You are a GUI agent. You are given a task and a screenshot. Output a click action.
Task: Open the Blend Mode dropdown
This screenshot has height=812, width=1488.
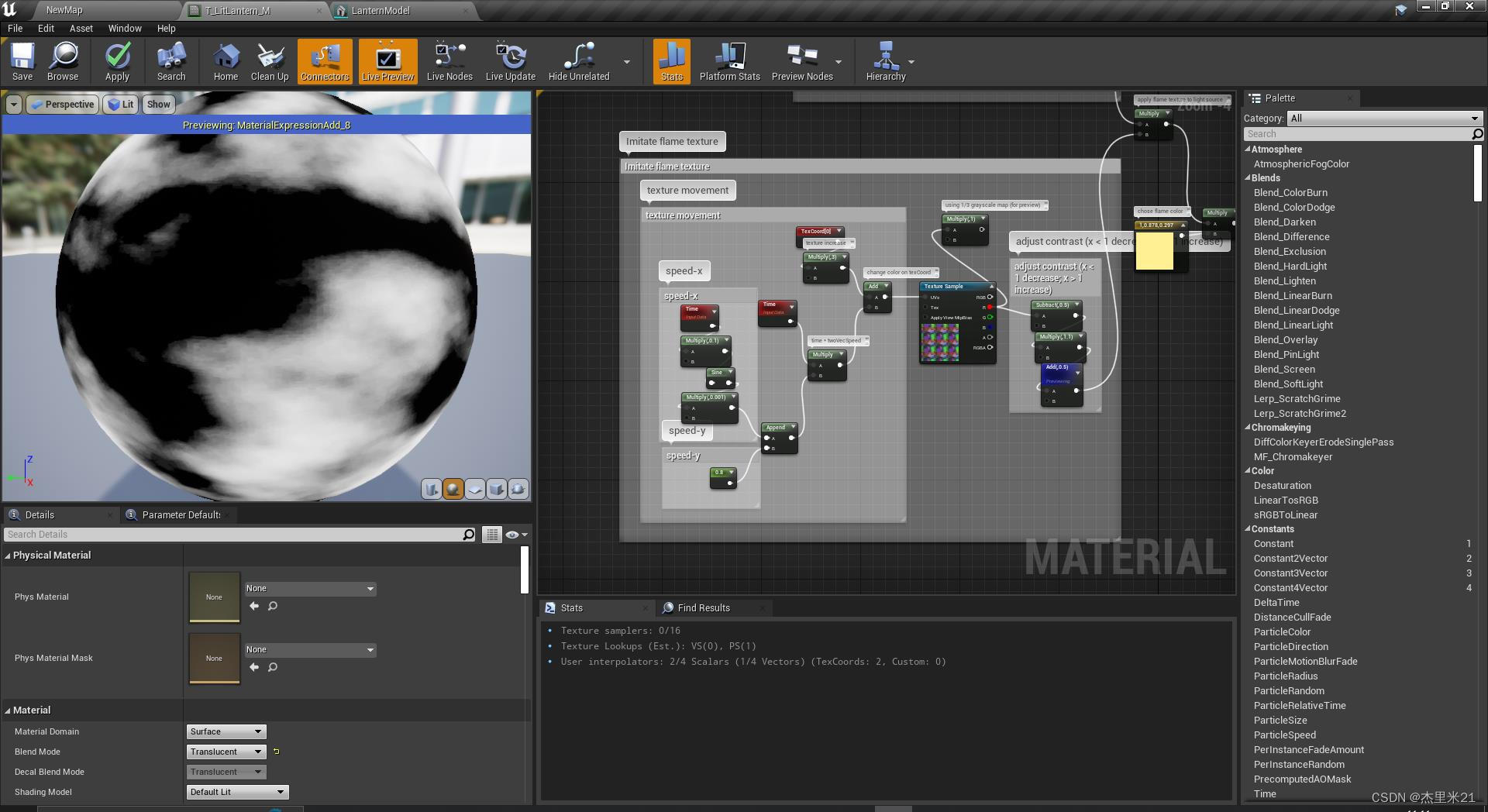(226, 751)
